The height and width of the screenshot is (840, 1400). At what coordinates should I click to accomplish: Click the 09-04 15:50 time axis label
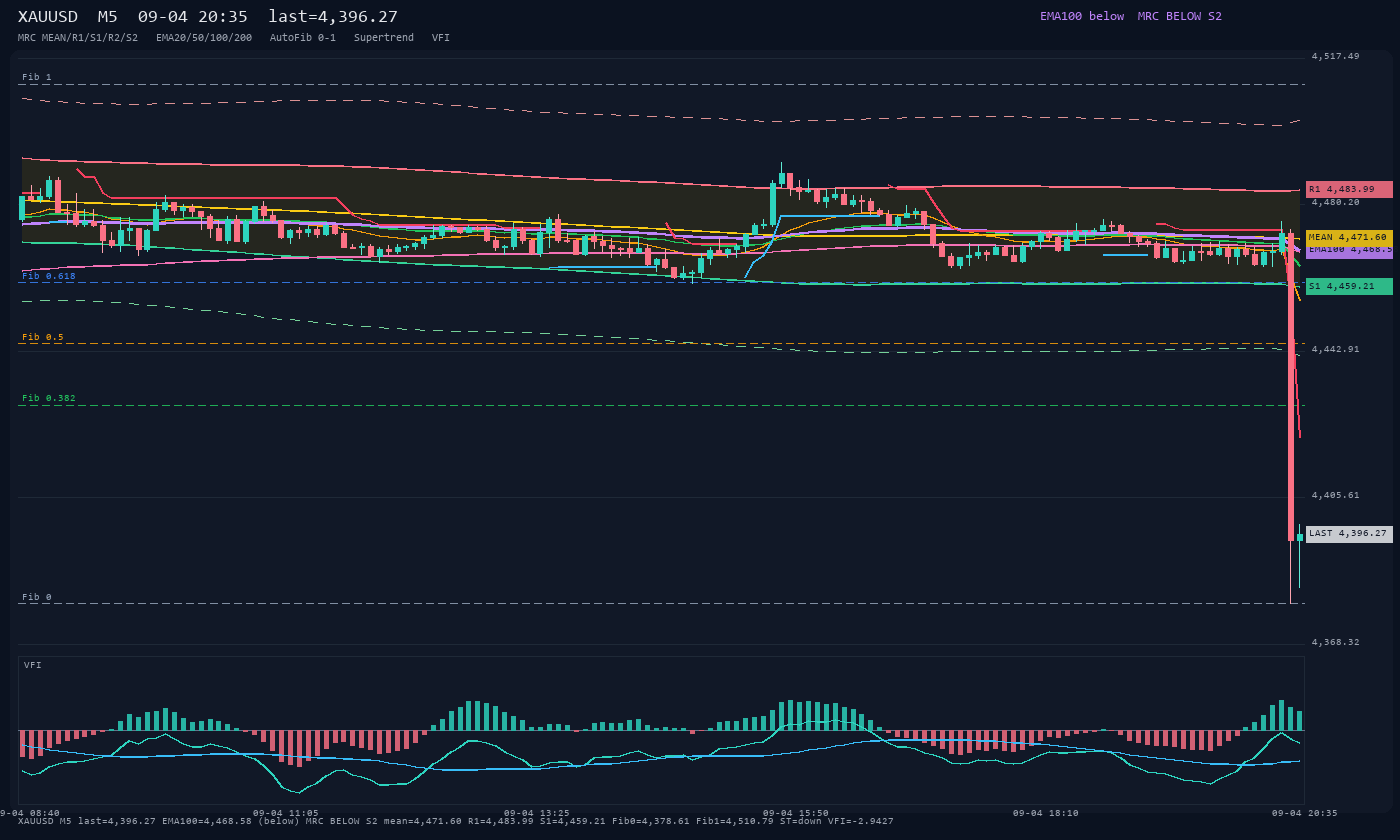(x=796, y=813)
